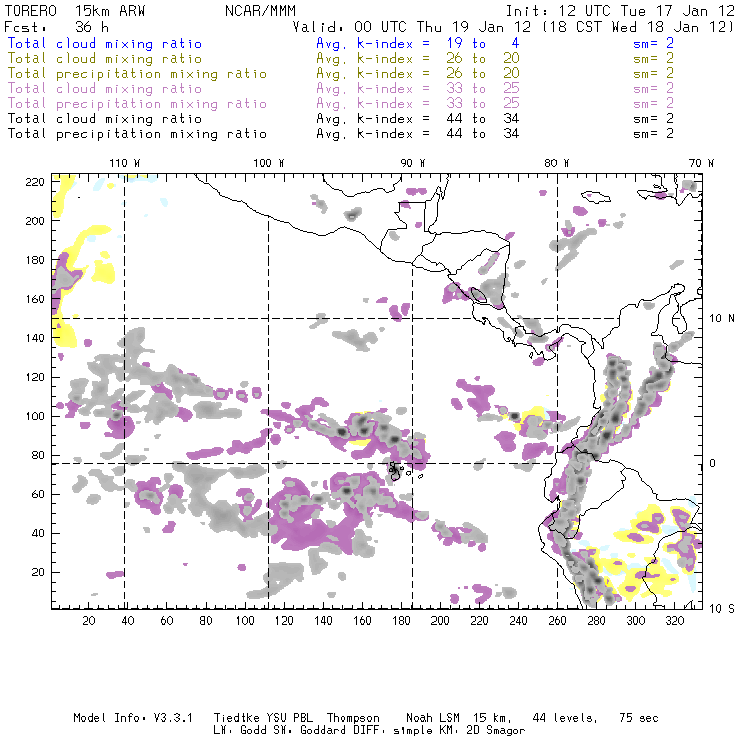The height and width of the screenshot is (740, 740).
Task: Click the '0' equator latitude label
Action: (x=713, y=463)
